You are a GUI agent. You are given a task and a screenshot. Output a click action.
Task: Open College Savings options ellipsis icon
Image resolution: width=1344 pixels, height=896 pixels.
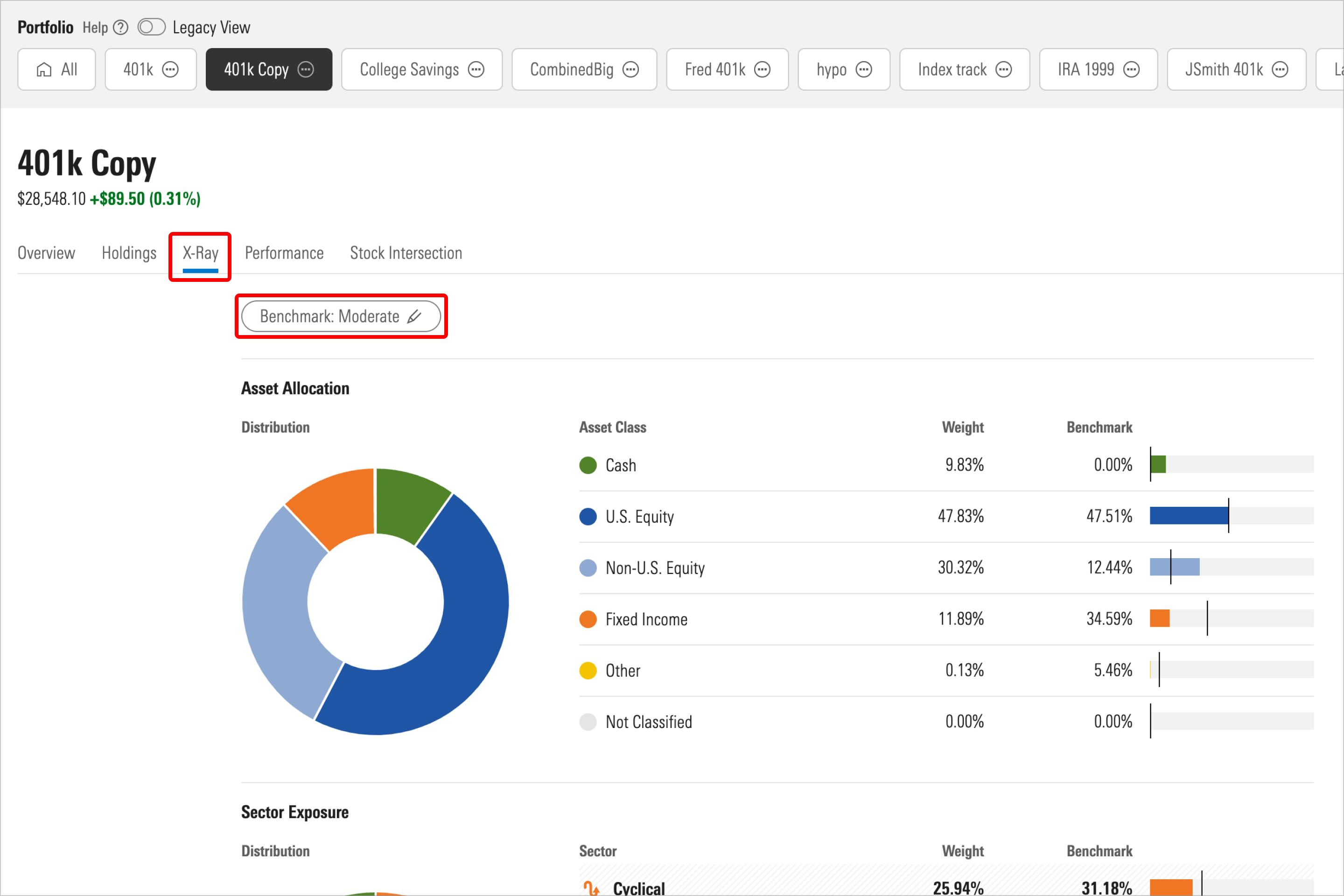pyautogui.click(x=476, y=70)
